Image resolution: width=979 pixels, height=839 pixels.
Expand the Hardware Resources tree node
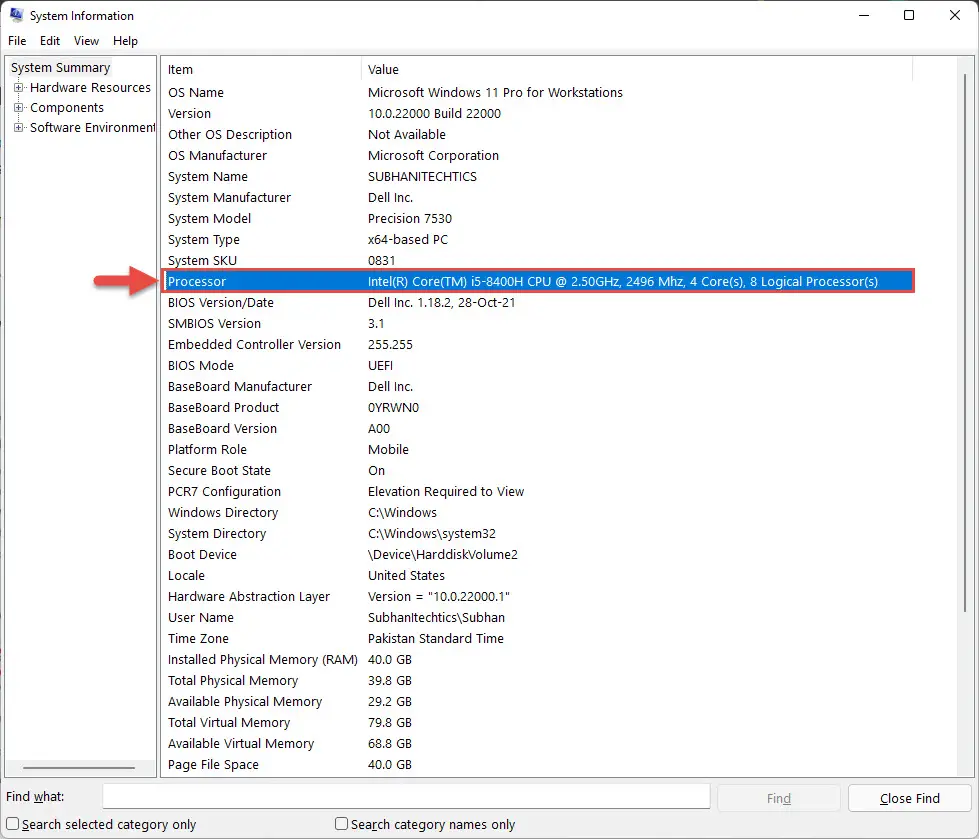(19, 87)
